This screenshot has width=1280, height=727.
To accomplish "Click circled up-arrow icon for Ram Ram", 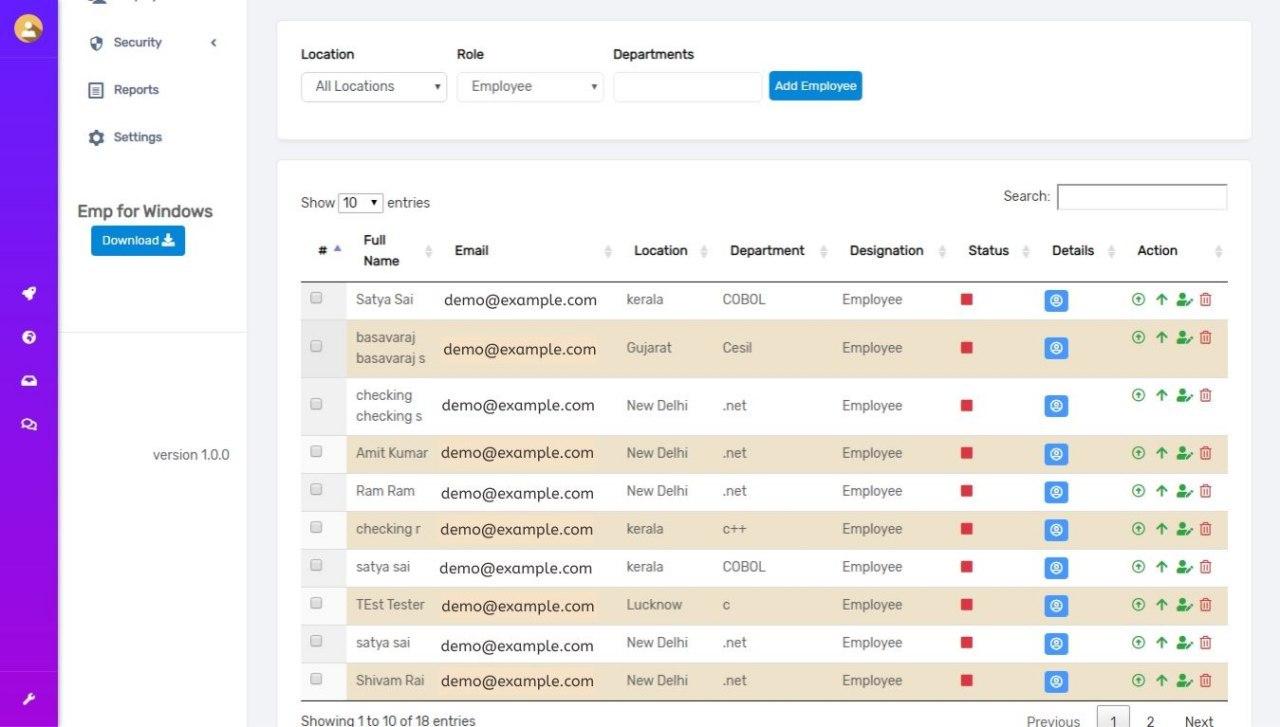I will [1138, 491].
